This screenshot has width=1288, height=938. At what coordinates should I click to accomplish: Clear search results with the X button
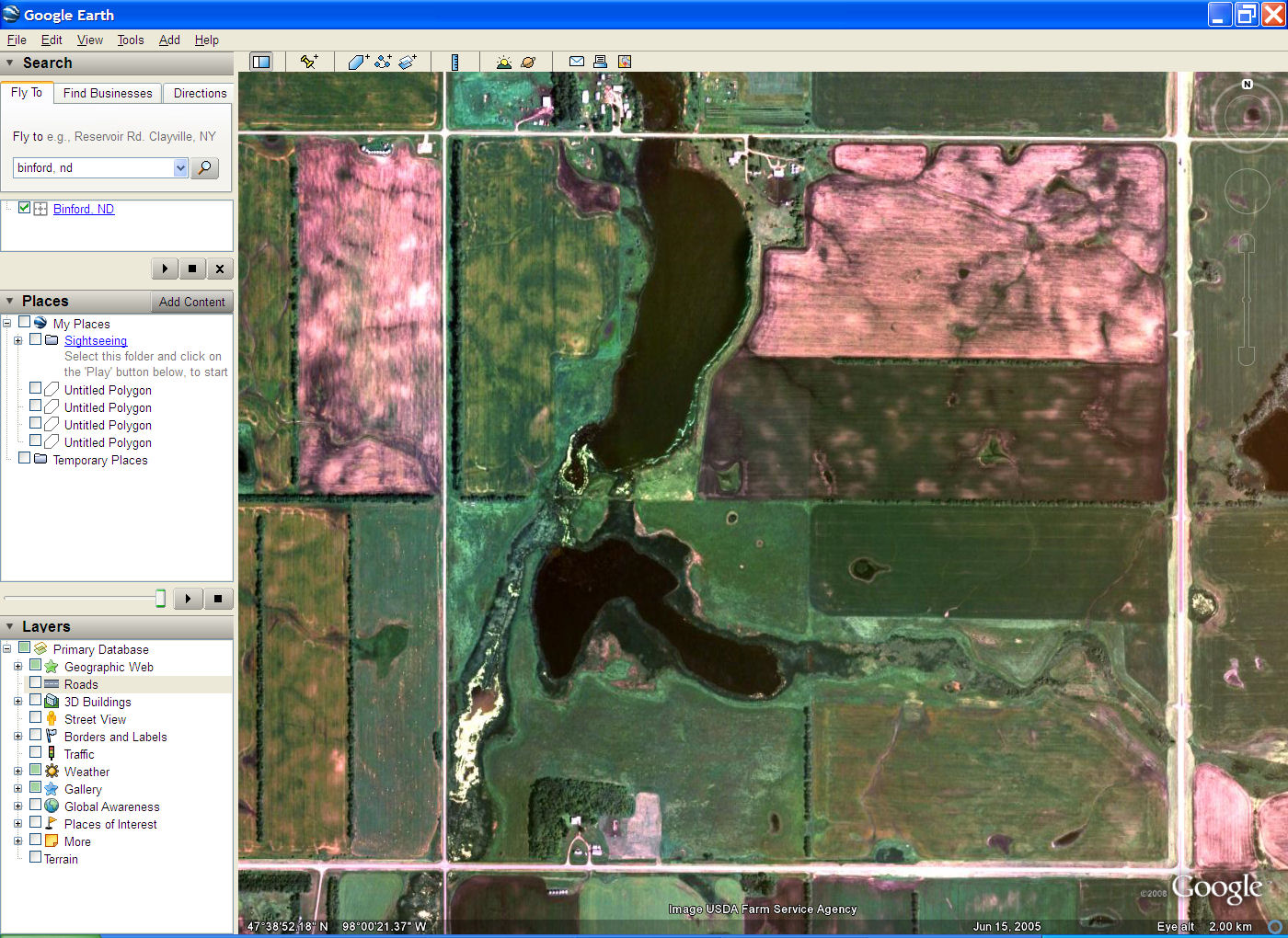(220, 269)
